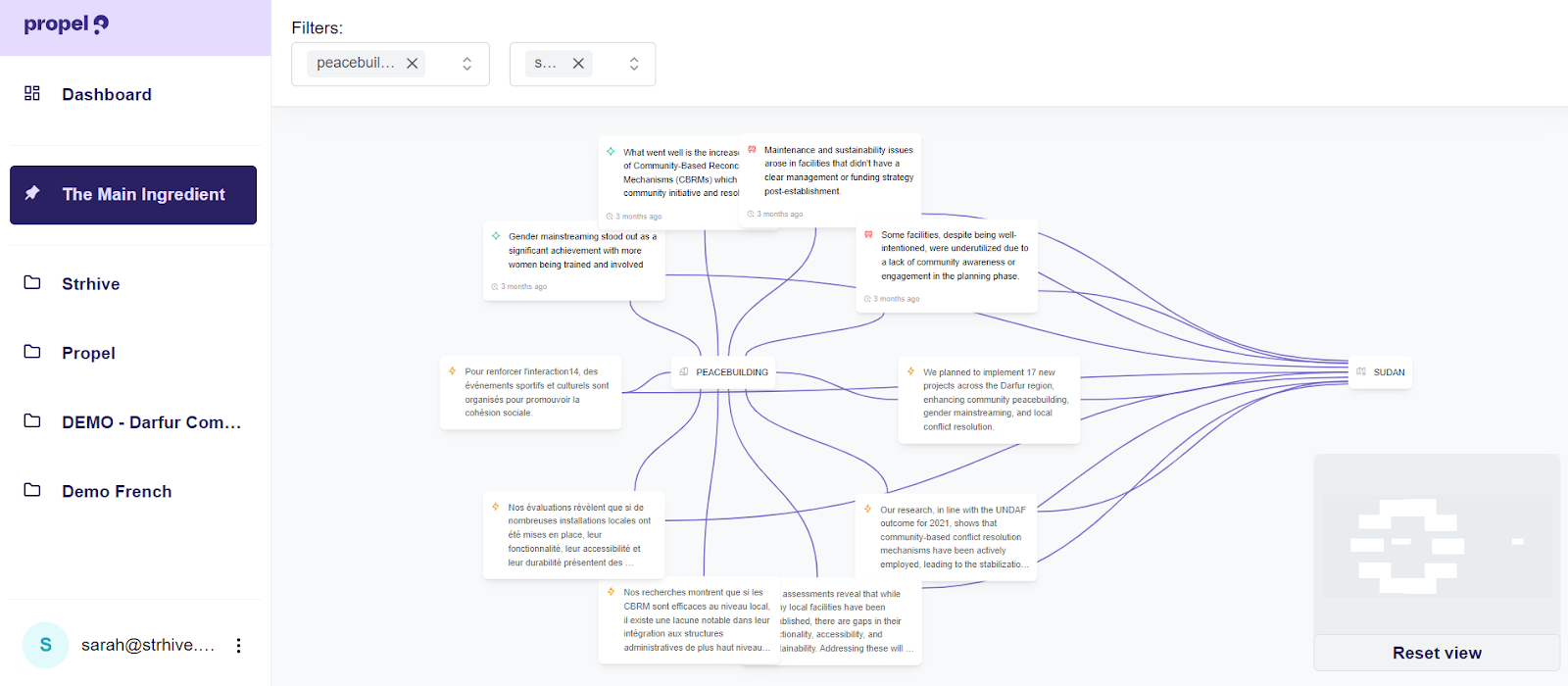Click the Strhive folder icon
Screen dimensions: 1568x686
point(32,282)
